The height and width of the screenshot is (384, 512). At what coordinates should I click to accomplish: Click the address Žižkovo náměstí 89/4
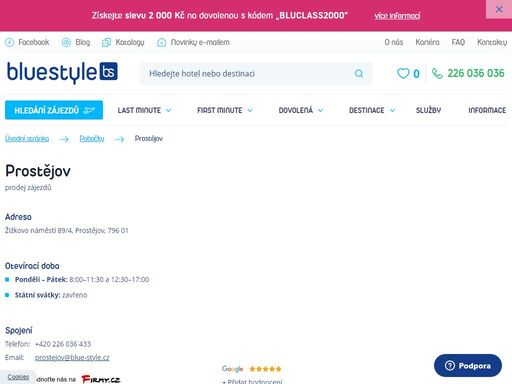point(67,230)
